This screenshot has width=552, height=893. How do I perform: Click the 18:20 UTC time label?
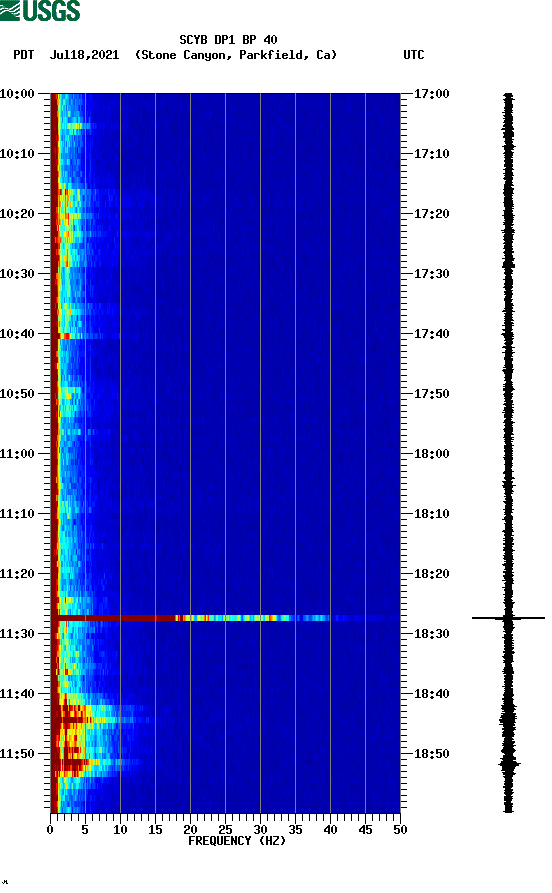[x=431, y=574]
